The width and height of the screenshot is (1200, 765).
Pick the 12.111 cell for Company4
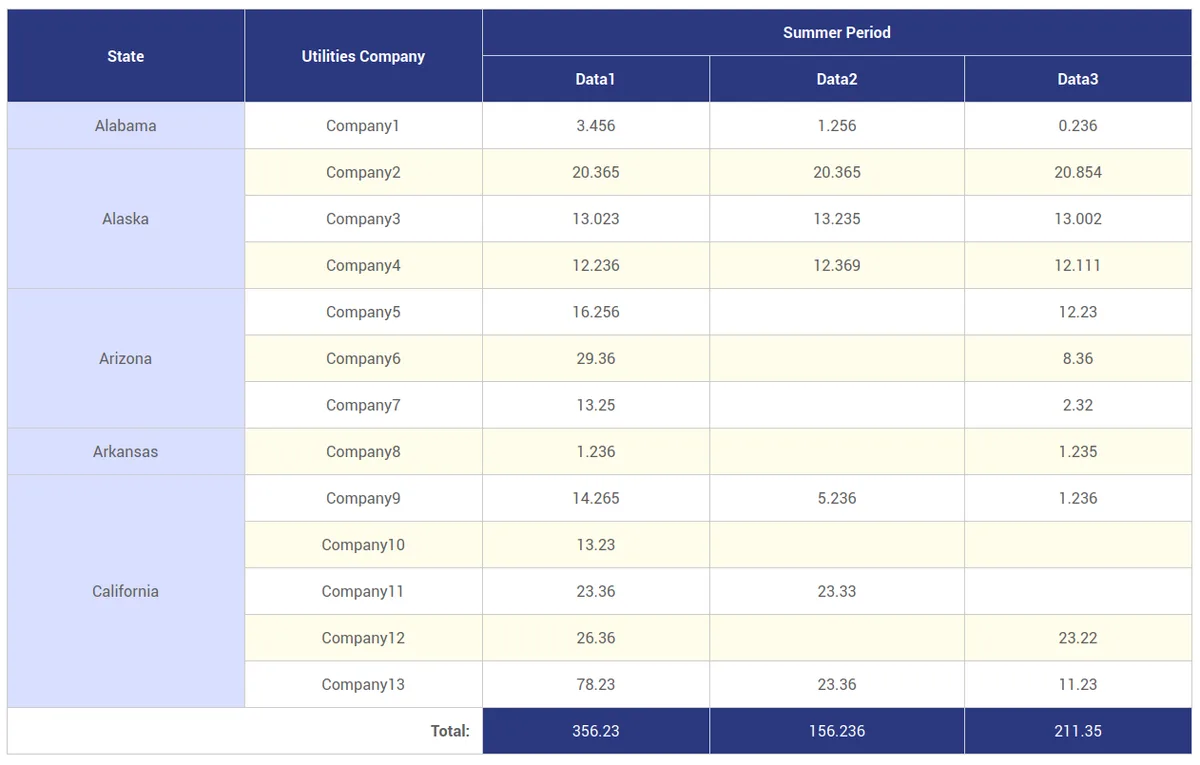(x=1078, y=265)
